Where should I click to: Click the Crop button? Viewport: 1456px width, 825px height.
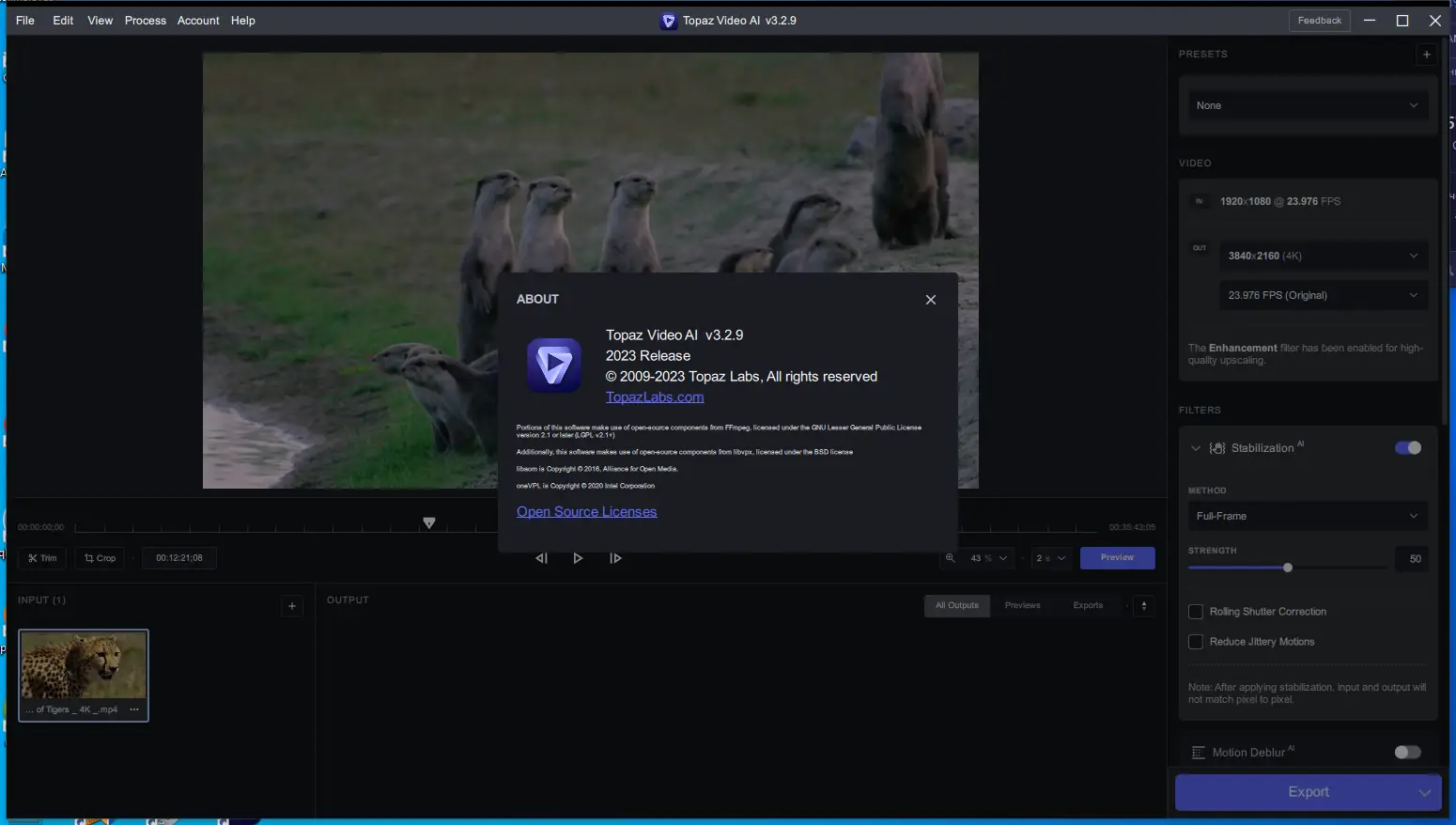click(100, 558)
